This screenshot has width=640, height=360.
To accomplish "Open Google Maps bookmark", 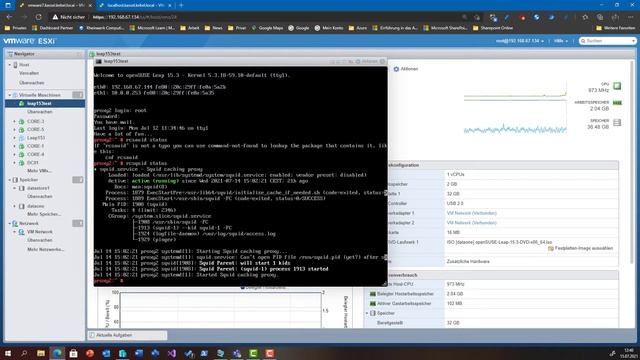I will click(x=267, y=28).
